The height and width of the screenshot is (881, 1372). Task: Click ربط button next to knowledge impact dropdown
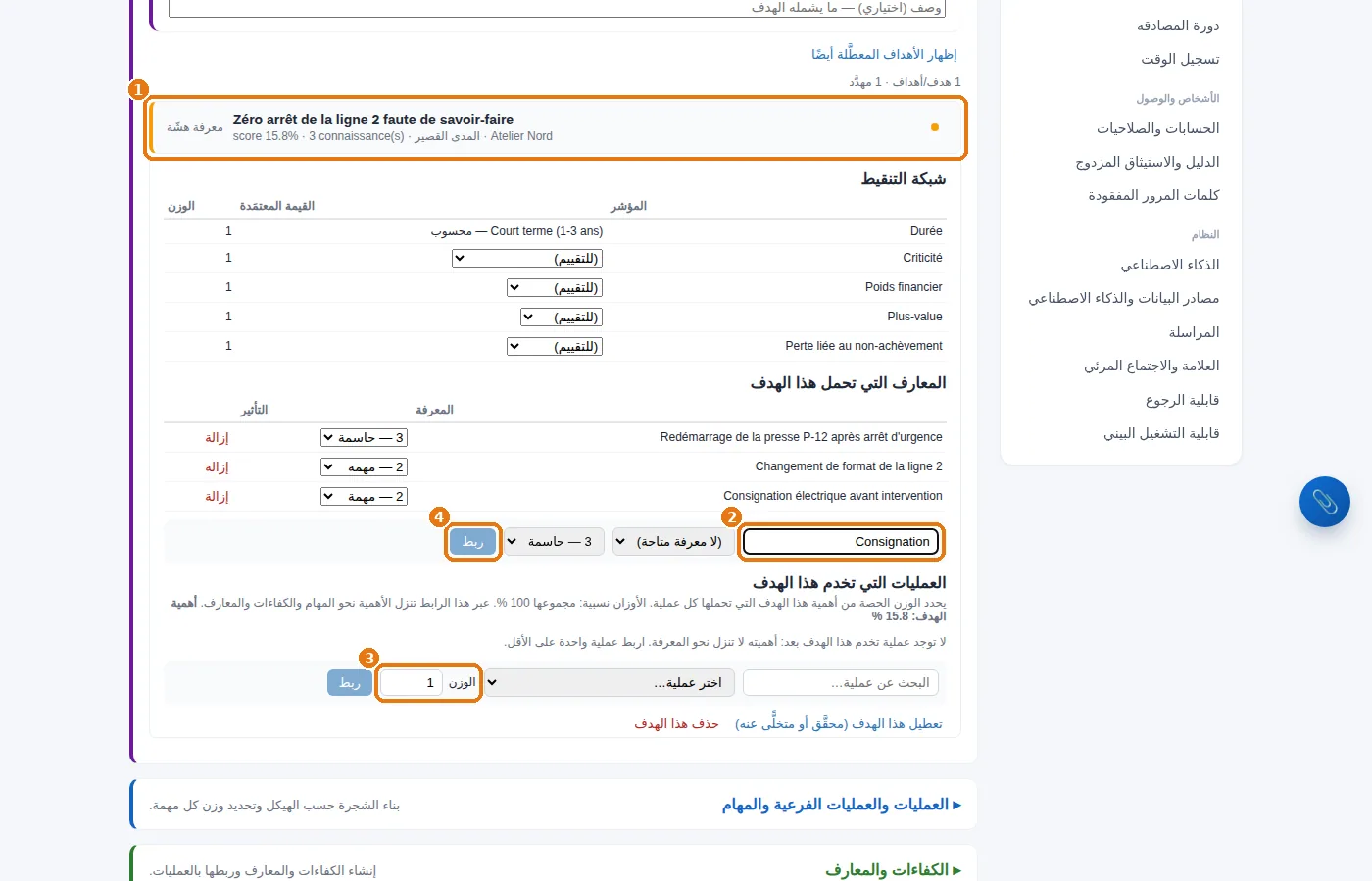473,541
